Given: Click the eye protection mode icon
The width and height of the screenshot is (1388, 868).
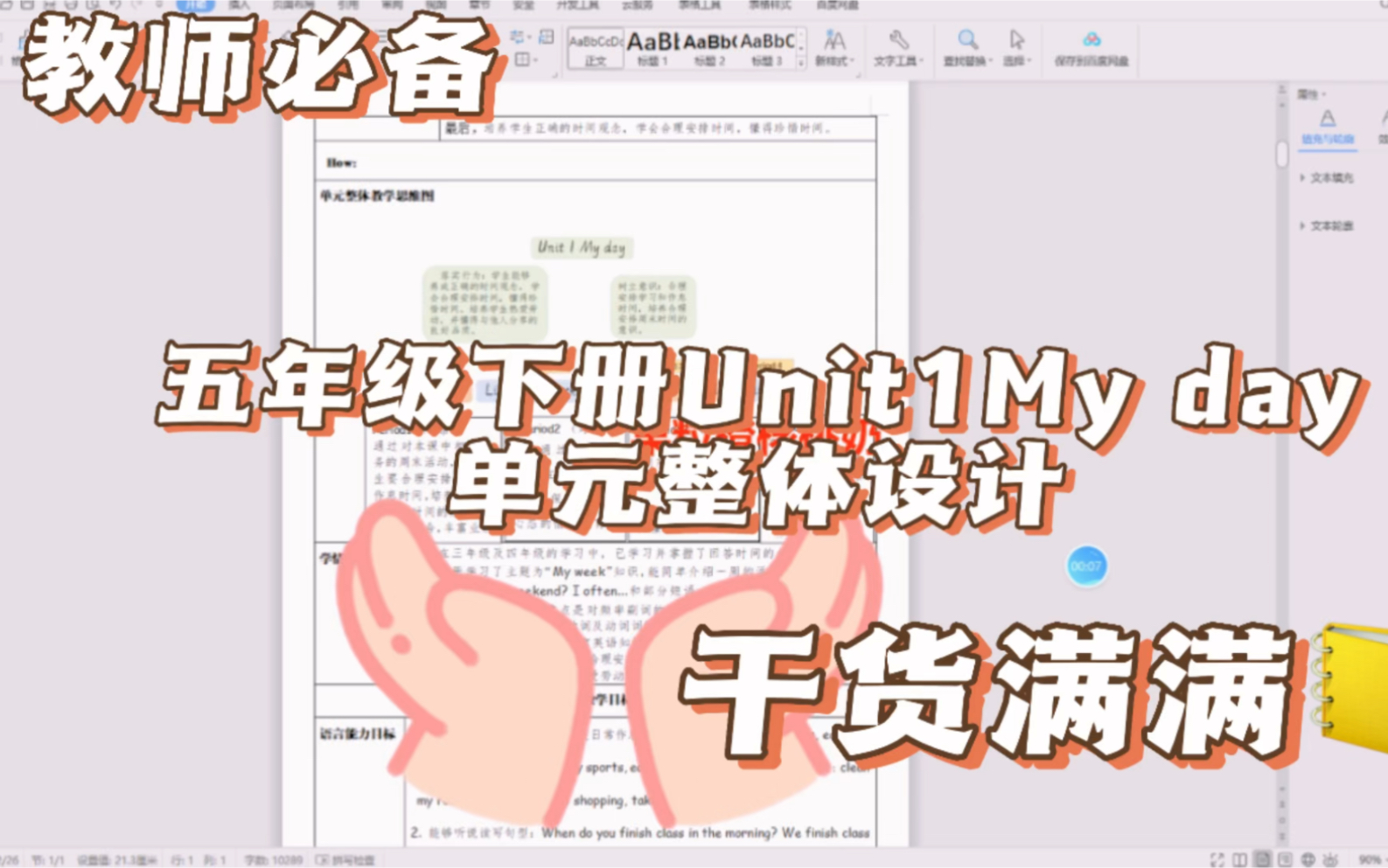Looking at the screenshot, I should coord(1330,860).
